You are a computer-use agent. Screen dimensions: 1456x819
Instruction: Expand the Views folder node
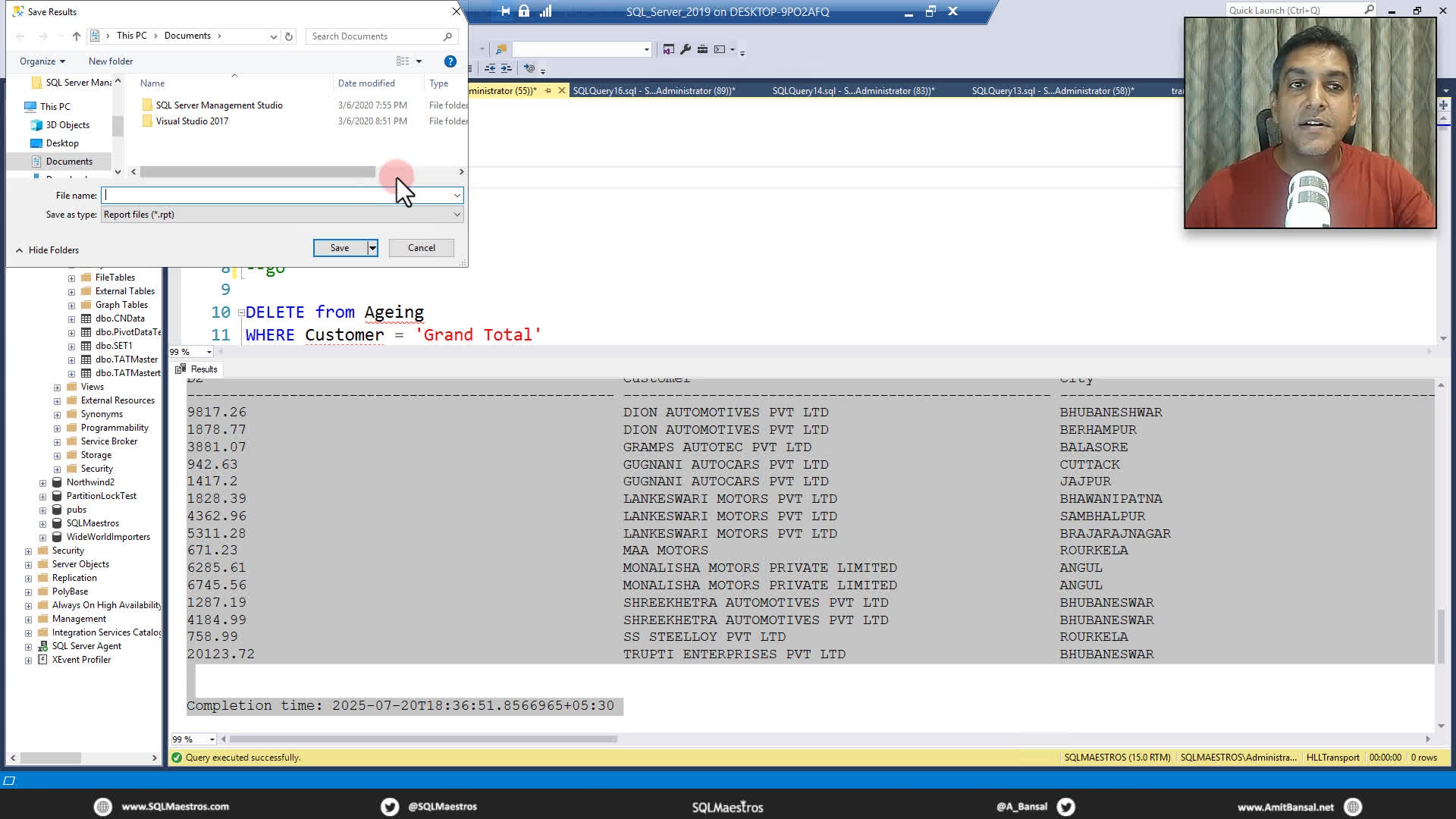tap(57, 388)
